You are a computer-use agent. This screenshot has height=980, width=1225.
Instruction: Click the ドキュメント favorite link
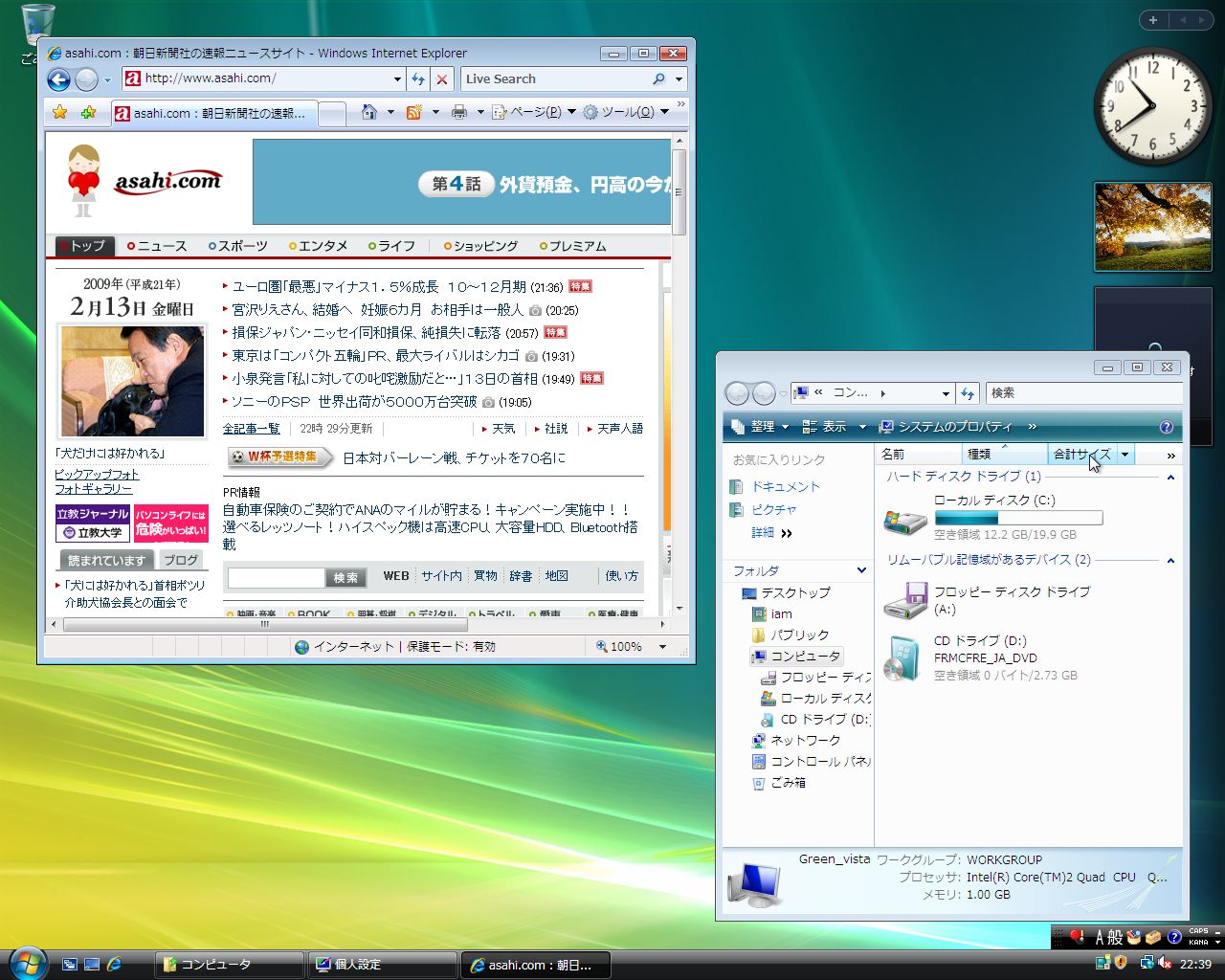775,487
